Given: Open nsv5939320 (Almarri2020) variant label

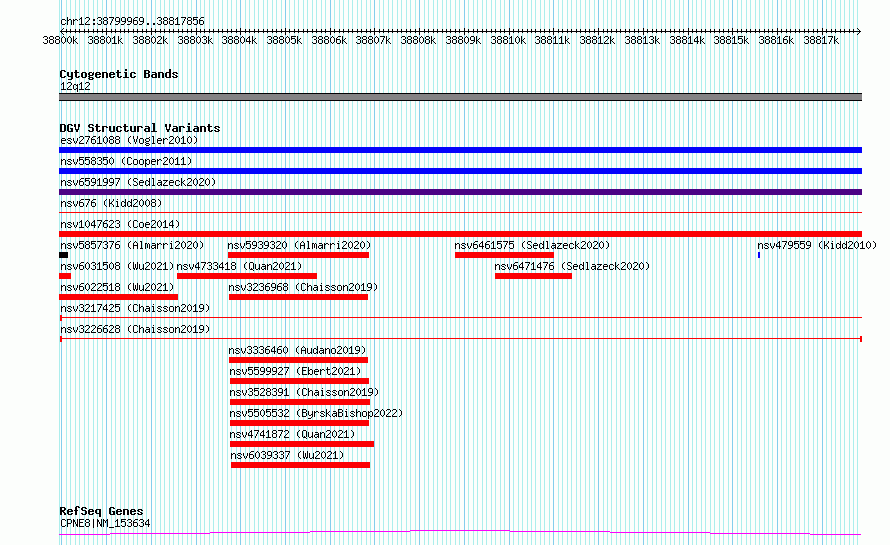Looking at the screenshot, I should [299, 245].
